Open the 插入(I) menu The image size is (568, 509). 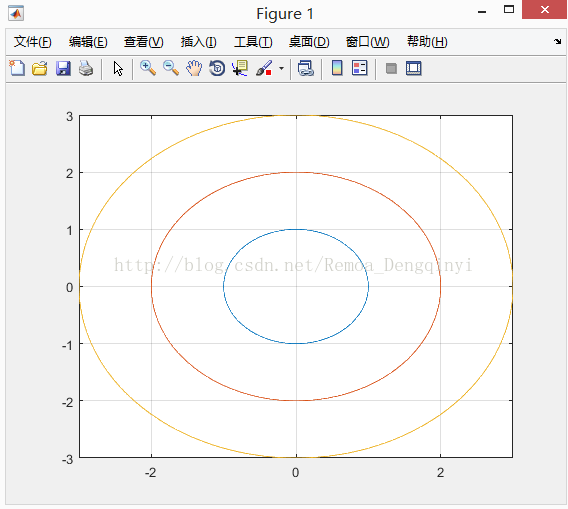pos(199,42)
